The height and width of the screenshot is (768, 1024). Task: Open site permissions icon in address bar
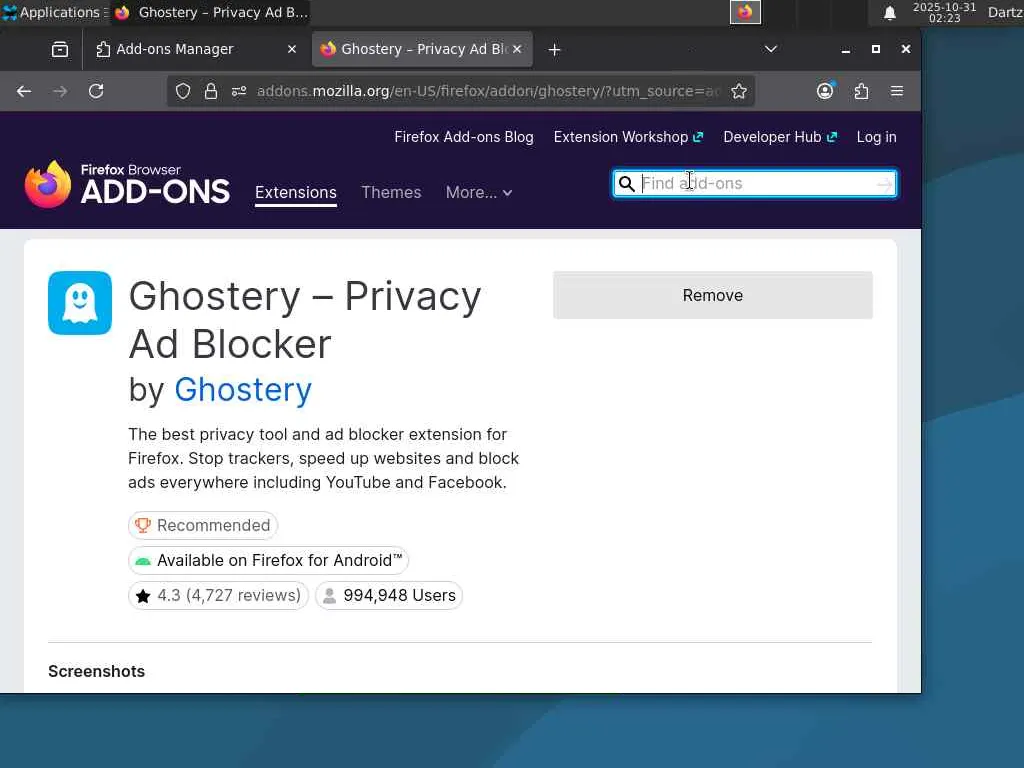[x=239, y=91]
